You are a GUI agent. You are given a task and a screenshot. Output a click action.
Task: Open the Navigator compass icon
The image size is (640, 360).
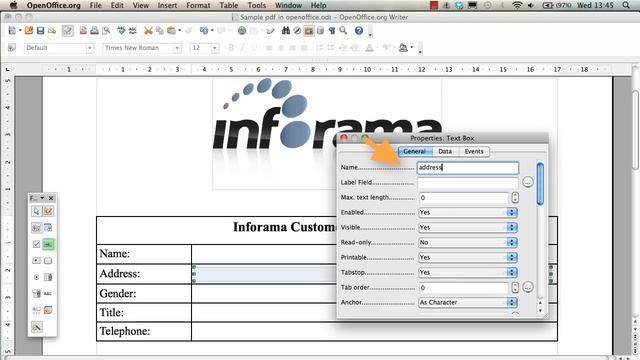pyautogui.click(x=297, y=31)
